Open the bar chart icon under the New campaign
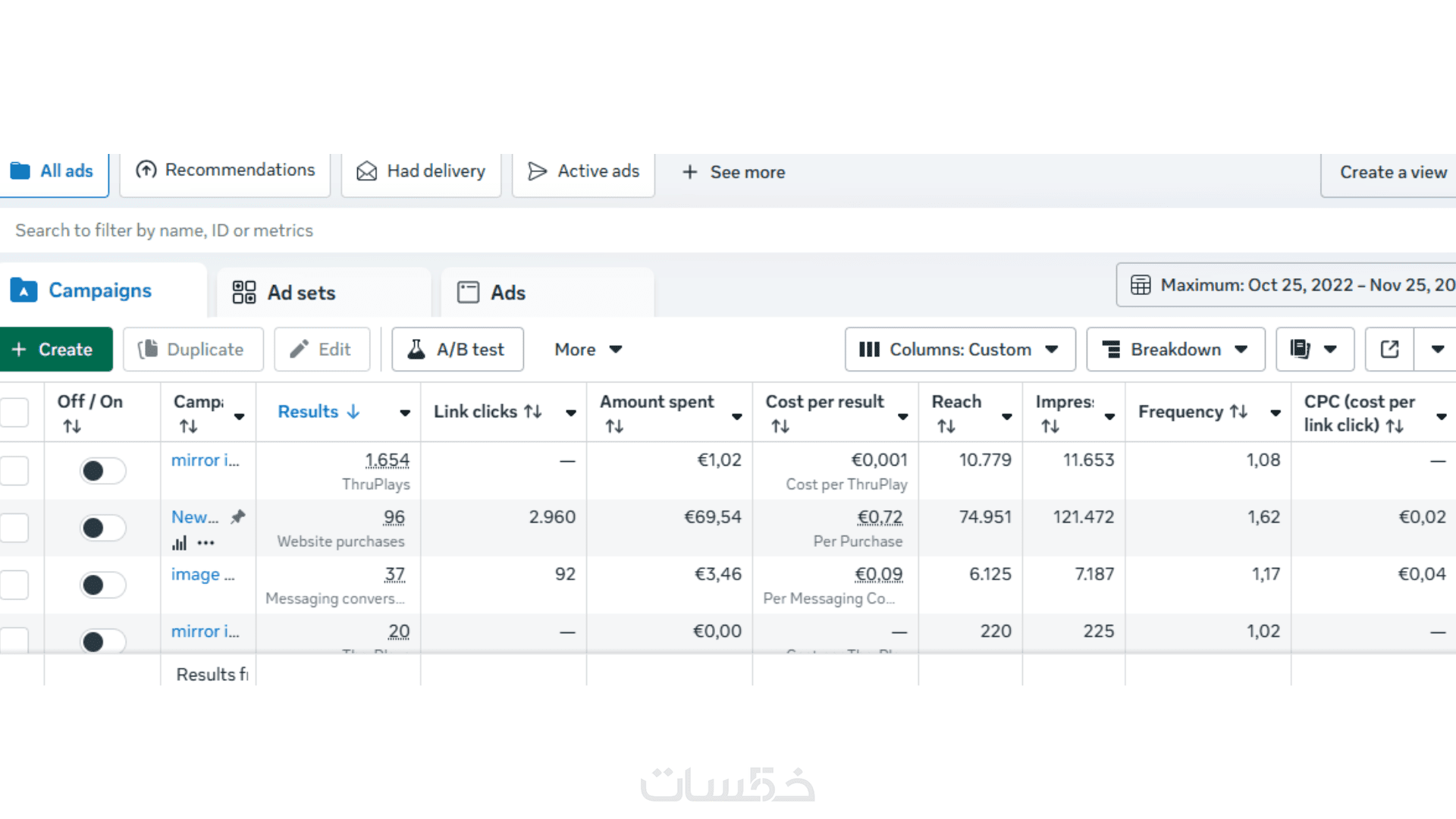This screenshot has height=819, width=1456. point(180,543)
